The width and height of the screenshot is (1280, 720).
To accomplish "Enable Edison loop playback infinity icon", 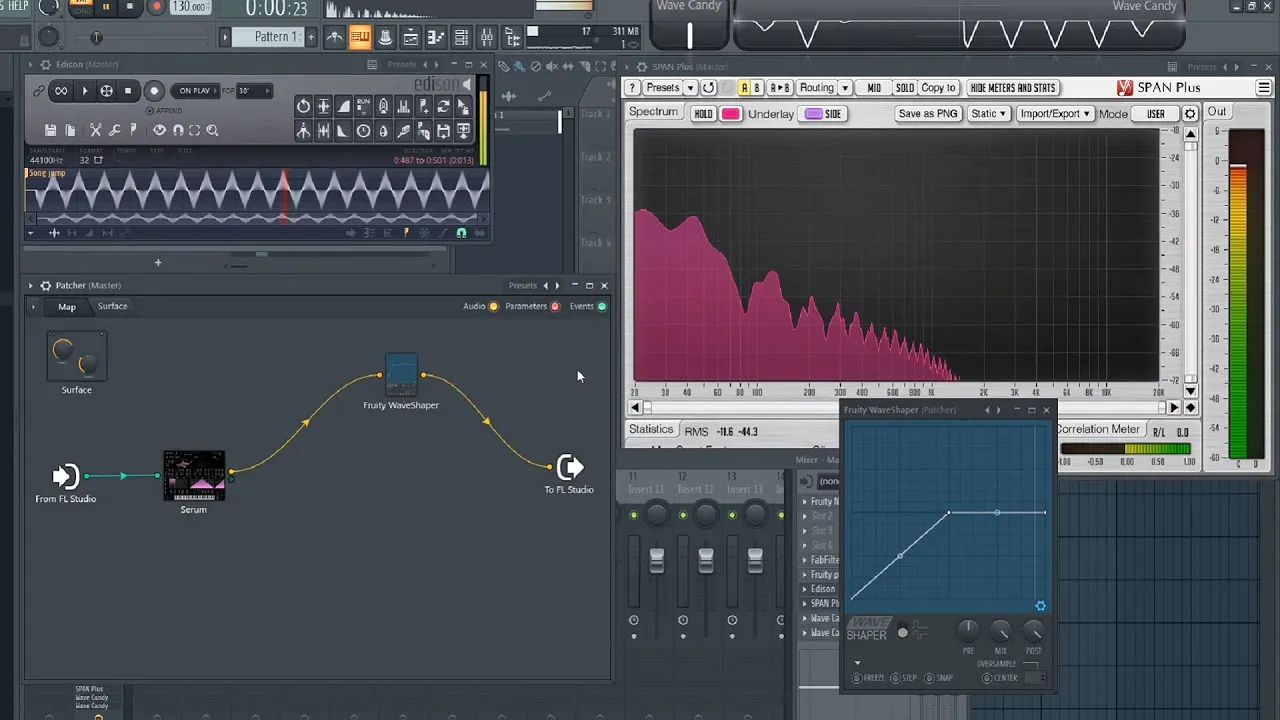I will tap(61, 91).
